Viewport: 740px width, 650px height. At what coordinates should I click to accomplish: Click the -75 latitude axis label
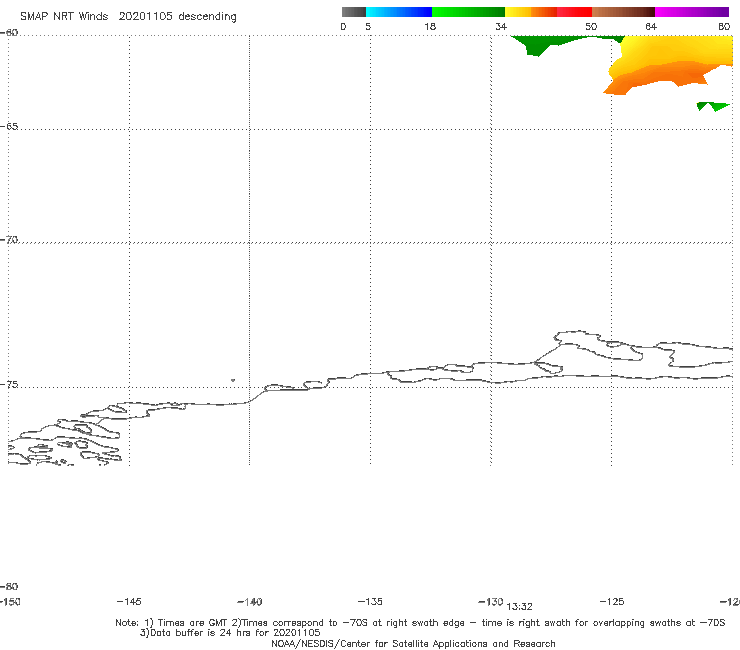pos(9,384)
